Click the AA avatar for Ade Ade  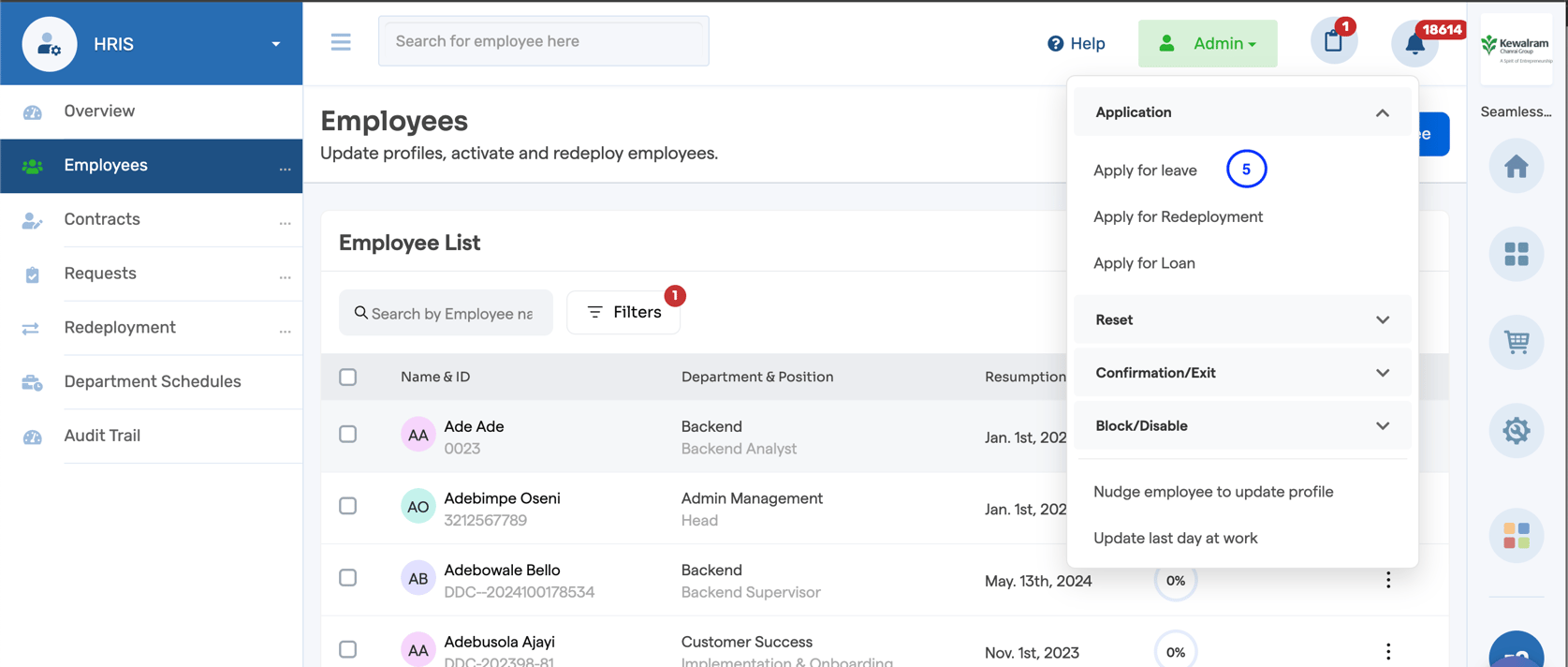coord(418,435)
